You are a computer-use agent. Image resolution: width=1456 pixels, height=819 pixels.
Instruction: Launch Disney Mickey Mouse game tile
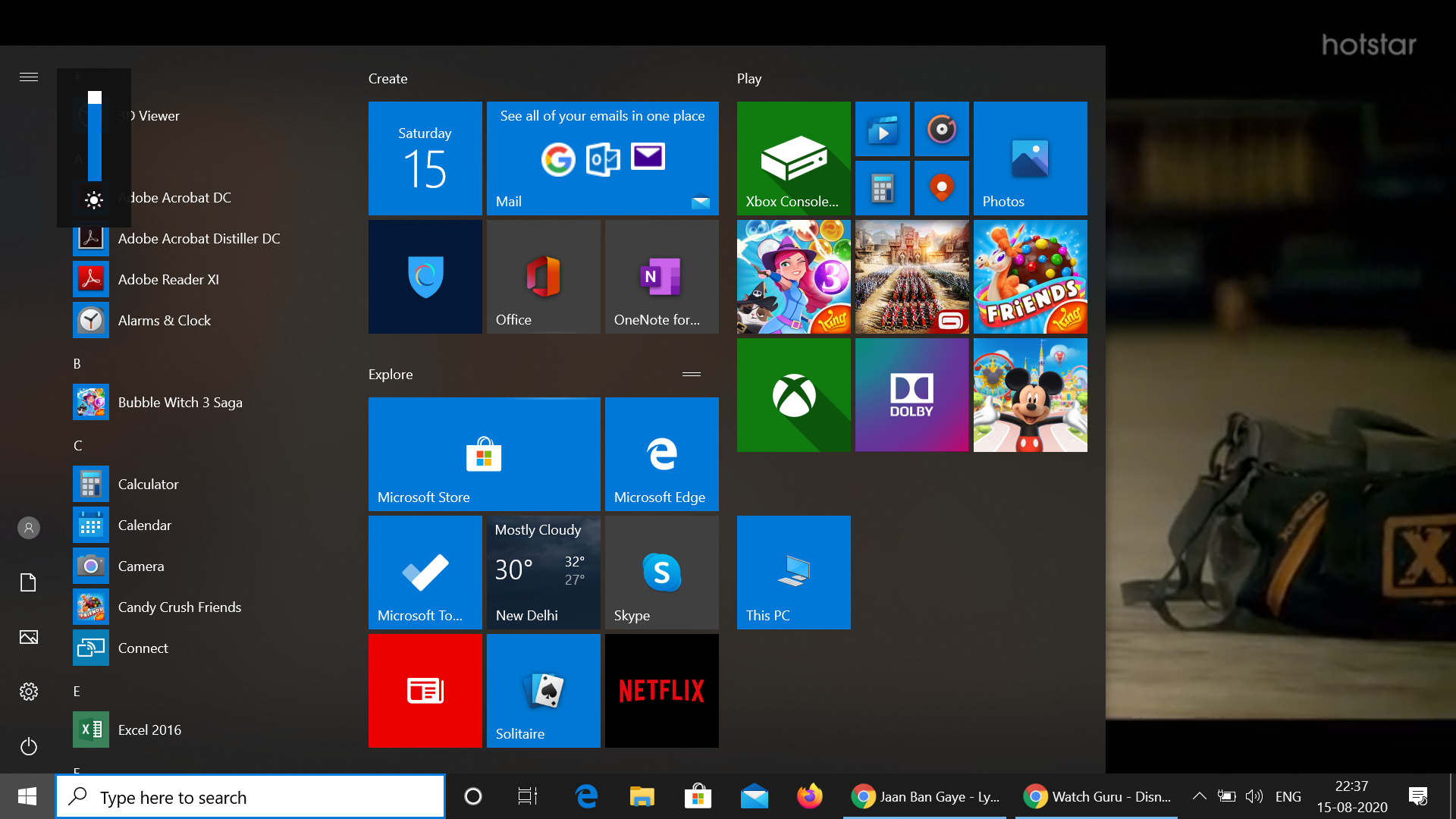1031,395
